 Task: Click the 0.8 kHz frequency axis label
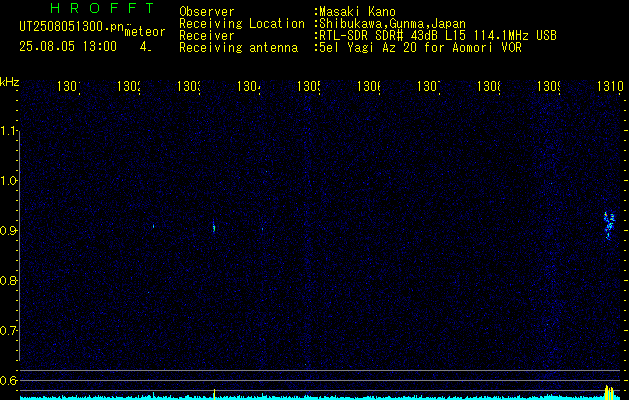click(9, 280)
